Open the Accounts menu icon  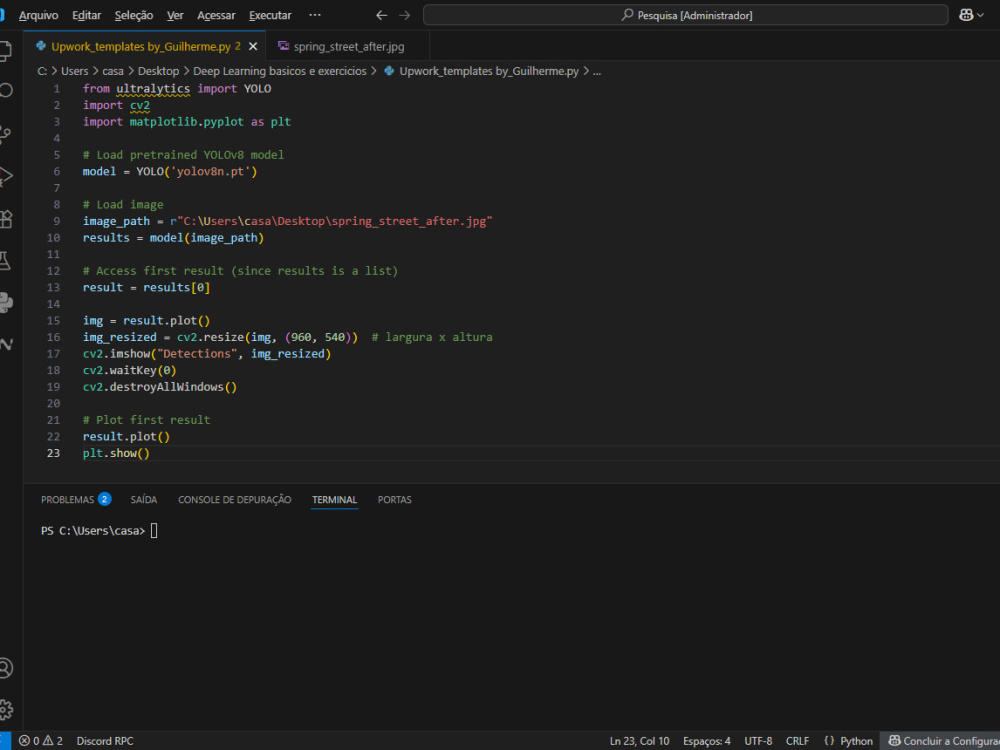[x=5, y=668]
